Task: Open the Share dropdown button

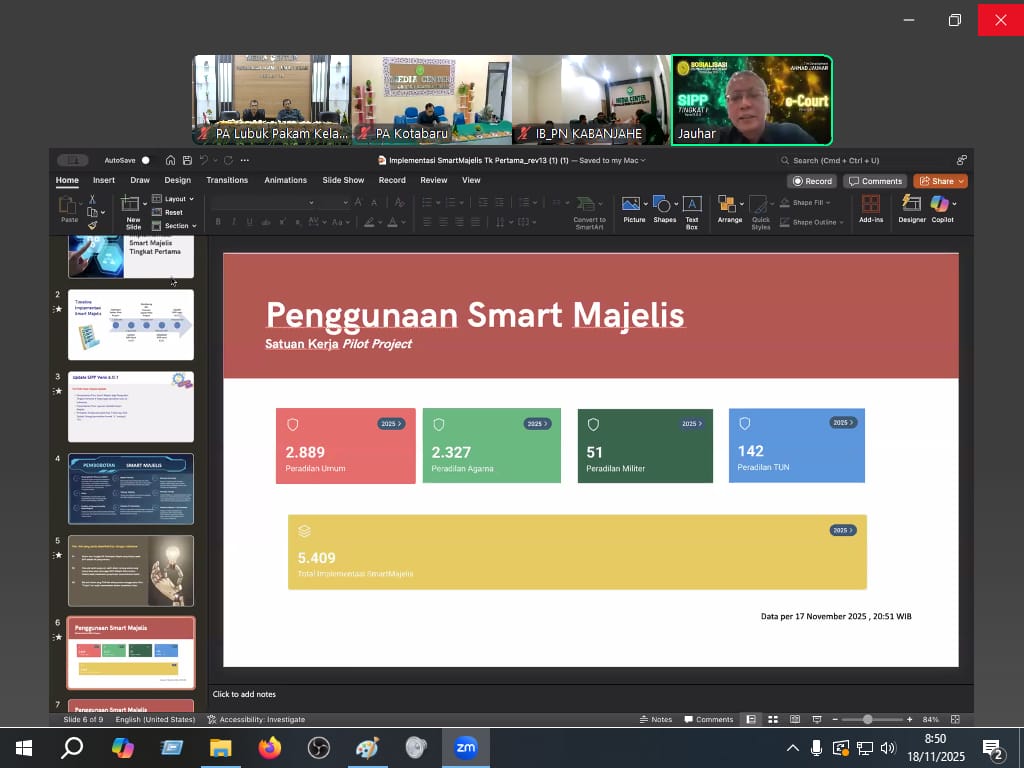Action: coord(939,181)
